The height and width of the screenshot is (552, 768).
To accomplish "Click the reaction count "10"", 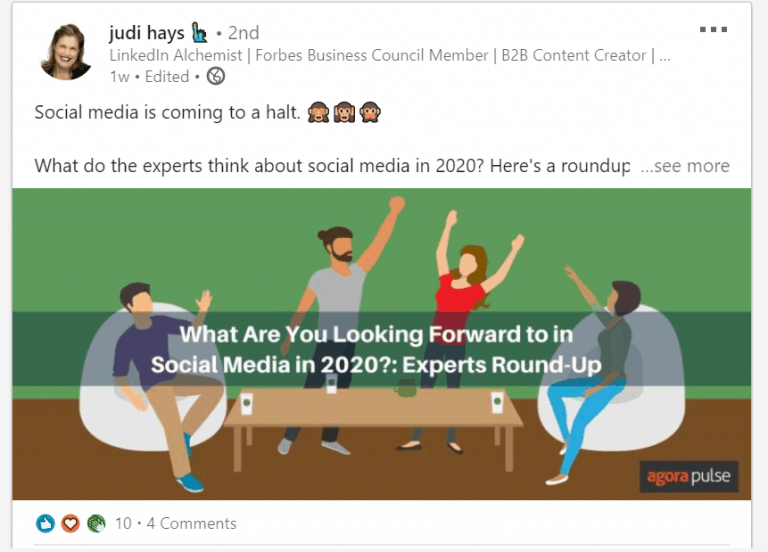I will [x=123, y=523].
